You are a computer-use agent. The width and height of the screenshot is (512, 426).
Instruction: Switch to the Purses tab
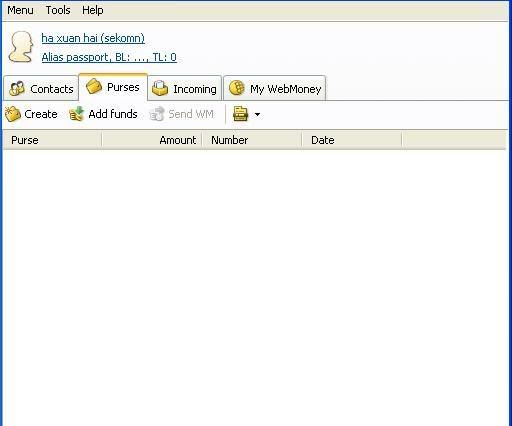[113, 87]
